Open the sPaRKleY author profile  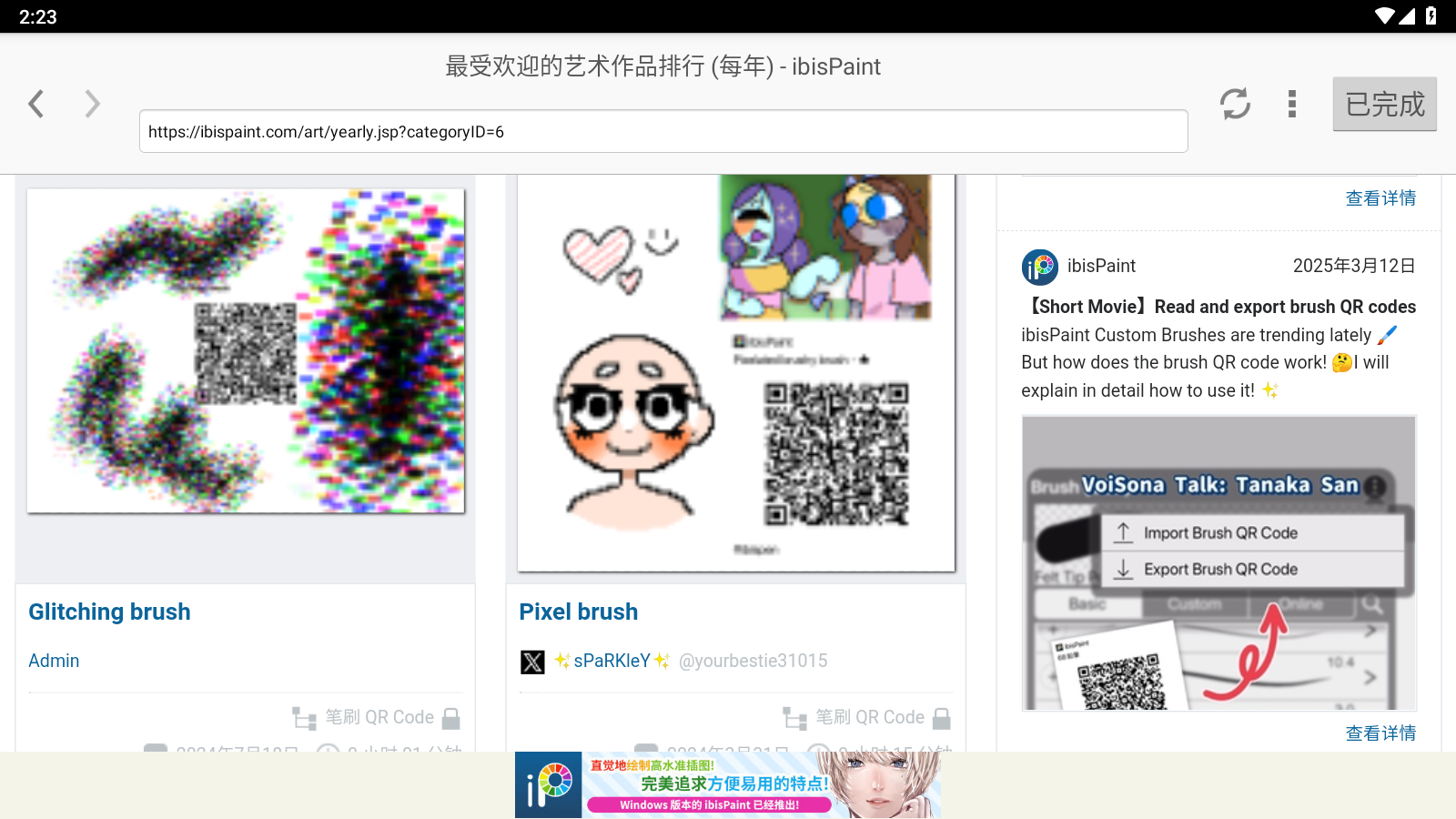point(612,661)
